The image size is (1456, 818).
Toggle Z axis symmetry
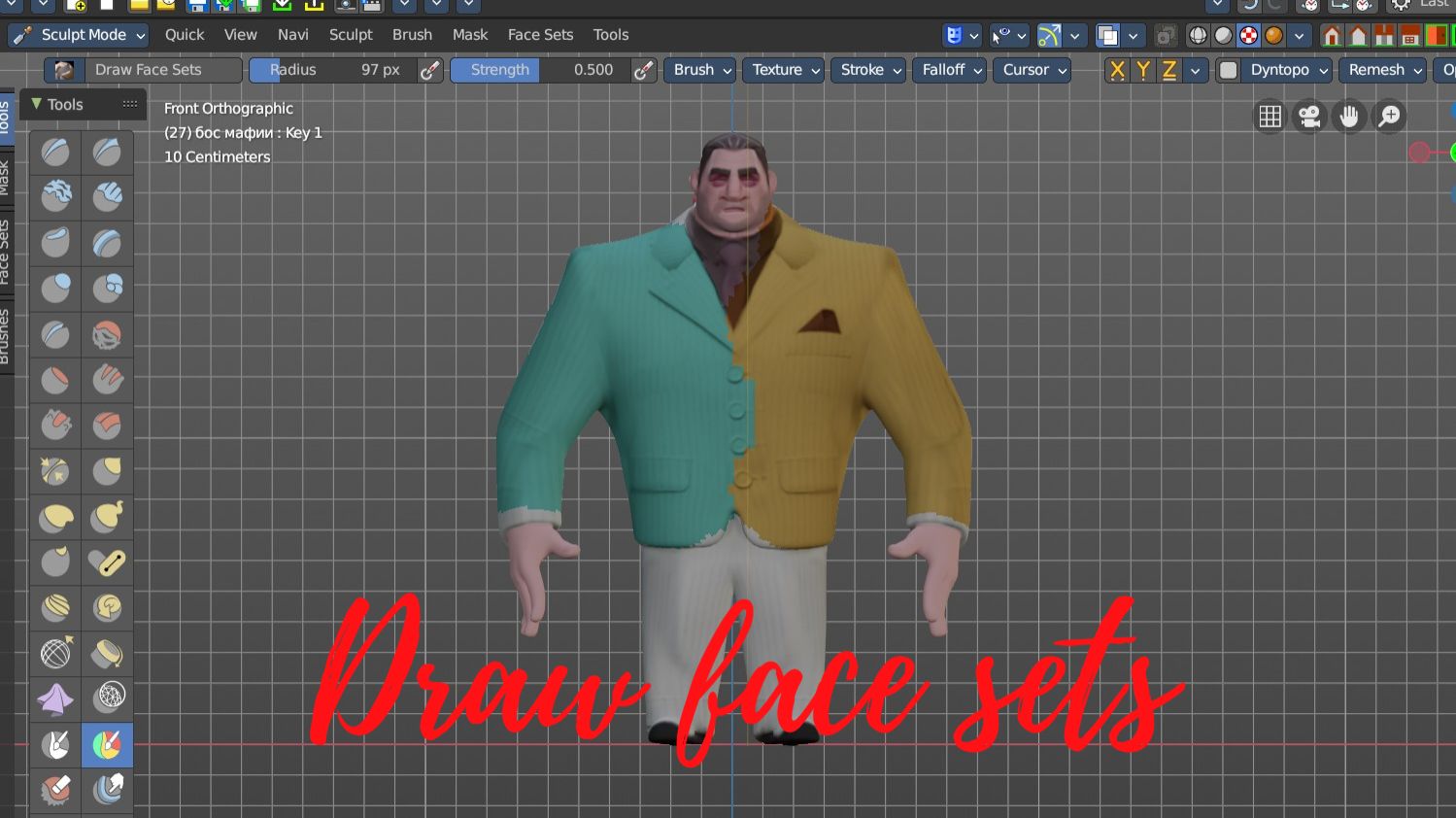coord(1169,70)
